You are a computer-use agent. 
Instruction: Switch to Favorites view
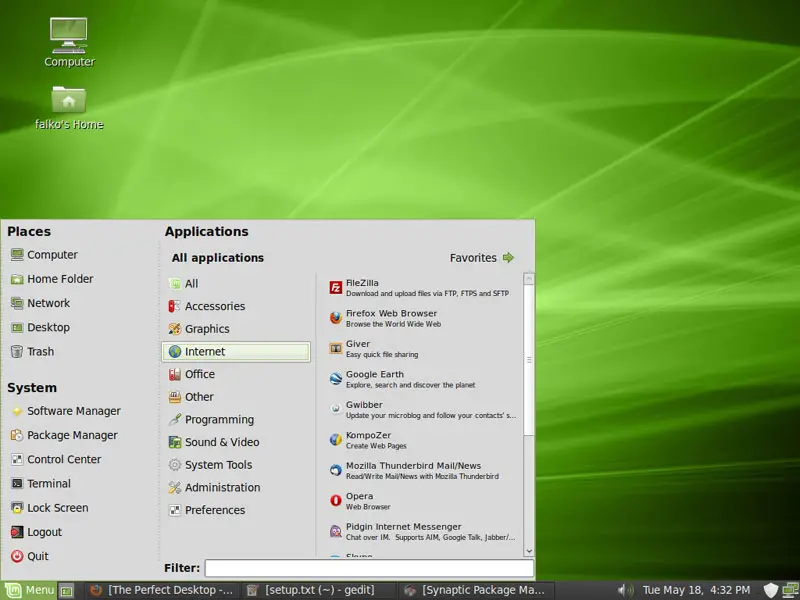[x=482, y=258]
